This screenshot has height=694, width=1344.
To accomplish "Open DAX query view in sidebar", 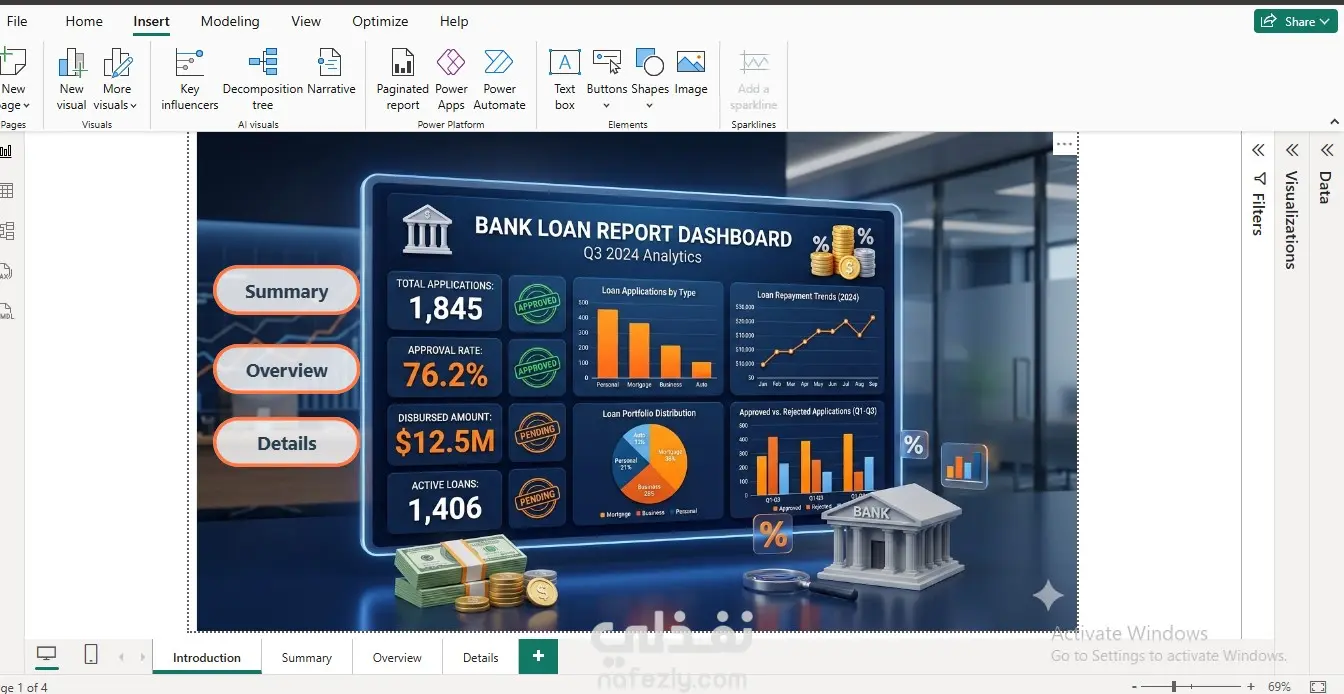I will 6,271.
